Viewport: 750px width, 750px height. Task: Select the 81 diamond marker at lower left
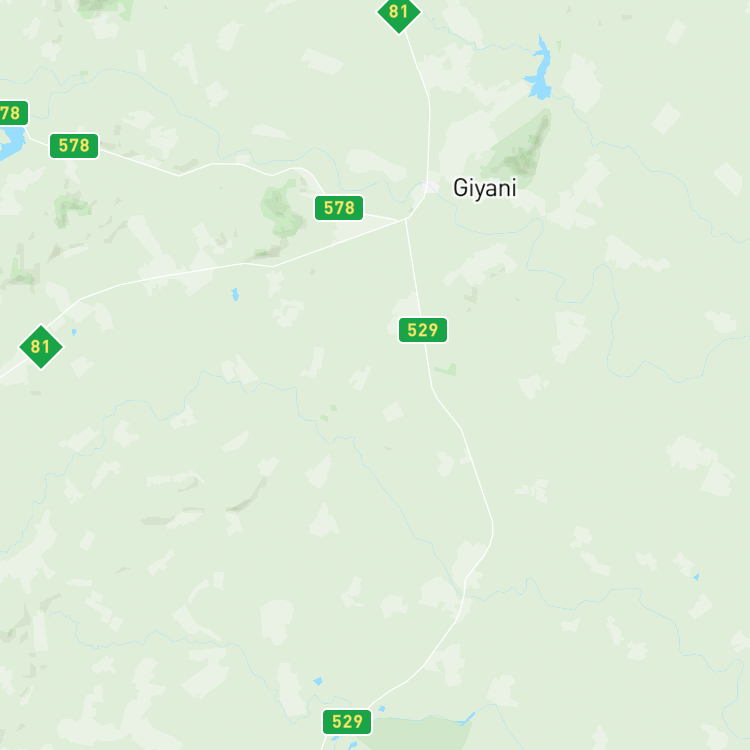click(x=41, y=347)
